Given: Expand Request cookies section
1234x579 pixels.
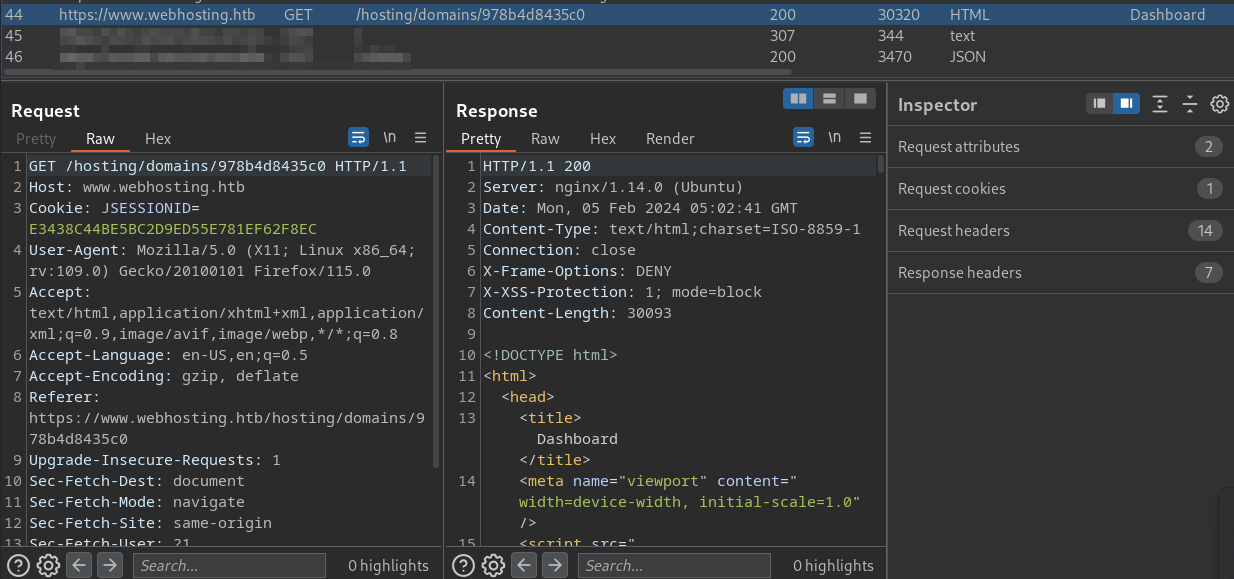Looking at the screenshot, I should pos(1060,189).
